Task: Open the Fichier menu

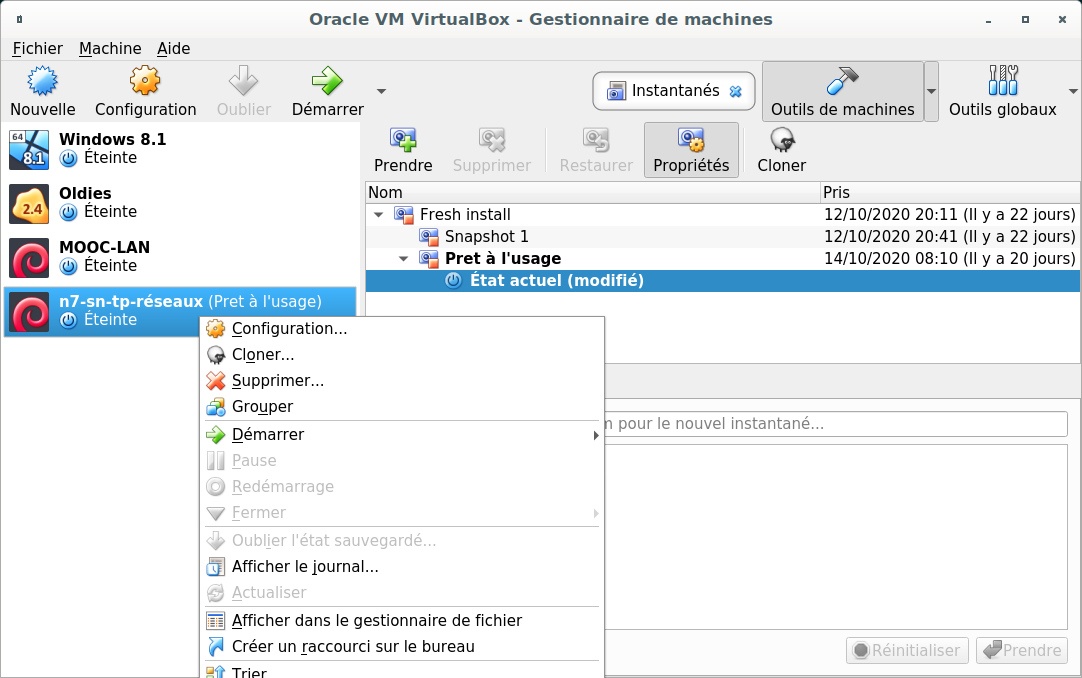Action: pyautogui.click(x=37, y=48)
